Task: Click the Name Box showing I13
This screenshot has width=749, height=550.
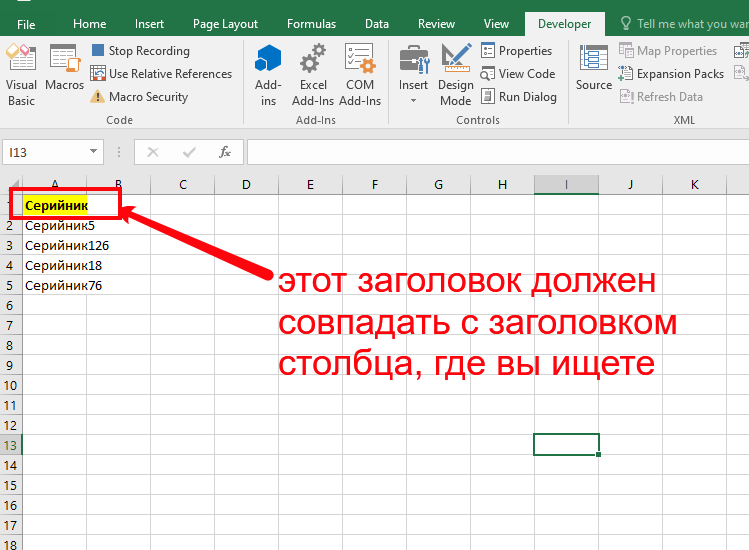Action: tap(45, 152)
